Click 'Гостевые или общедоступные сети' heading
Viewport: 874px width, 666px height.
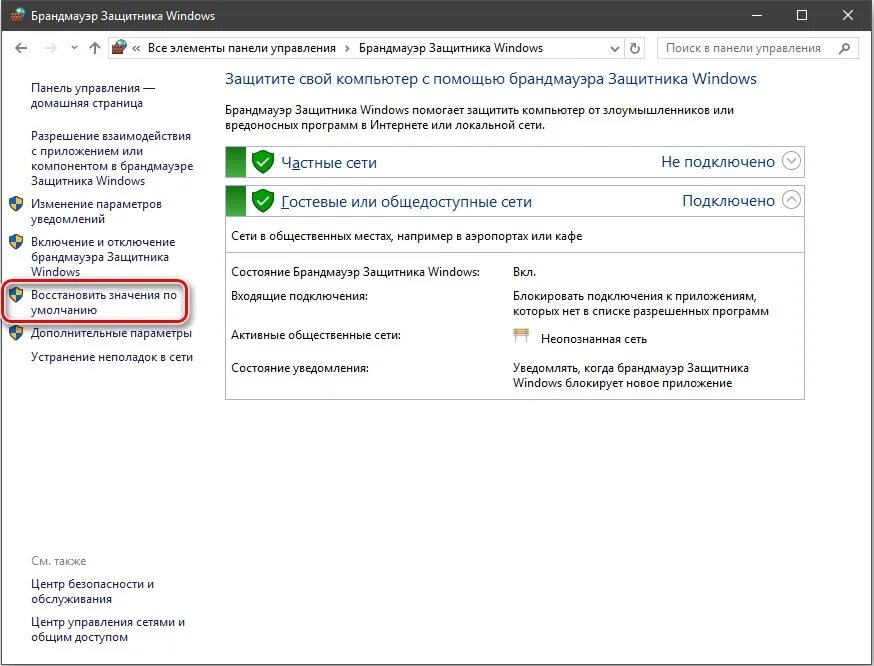coord(406,201)
